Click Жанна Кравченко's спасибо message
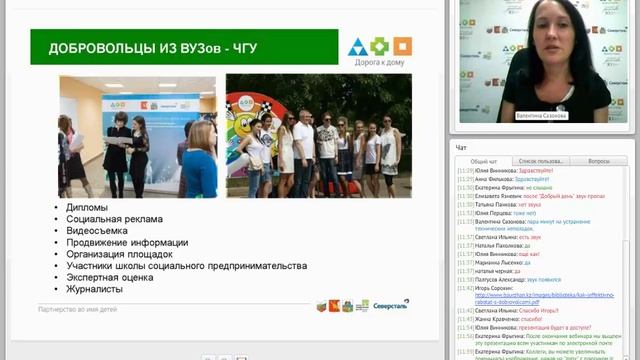This screenshot has height=360, width=640. tap(500, 319)
